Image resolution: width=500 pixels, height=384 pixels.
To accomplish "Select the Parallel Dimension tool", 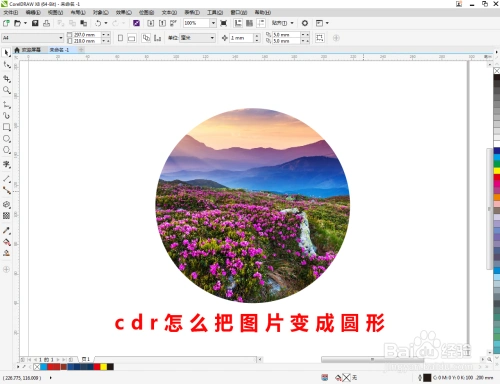I will click(6, 179).
